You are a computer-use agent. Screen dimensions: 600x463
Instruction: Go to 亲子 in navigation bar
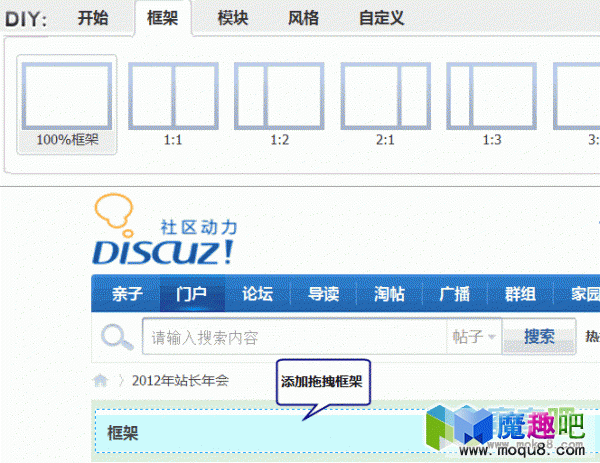click(x=127, y=294)
